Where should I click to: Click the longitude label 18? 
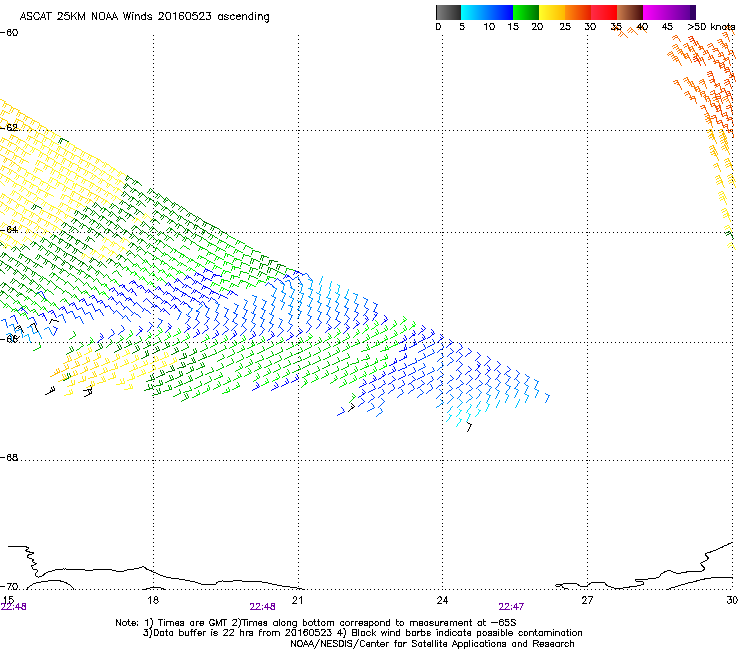point(153,600)
